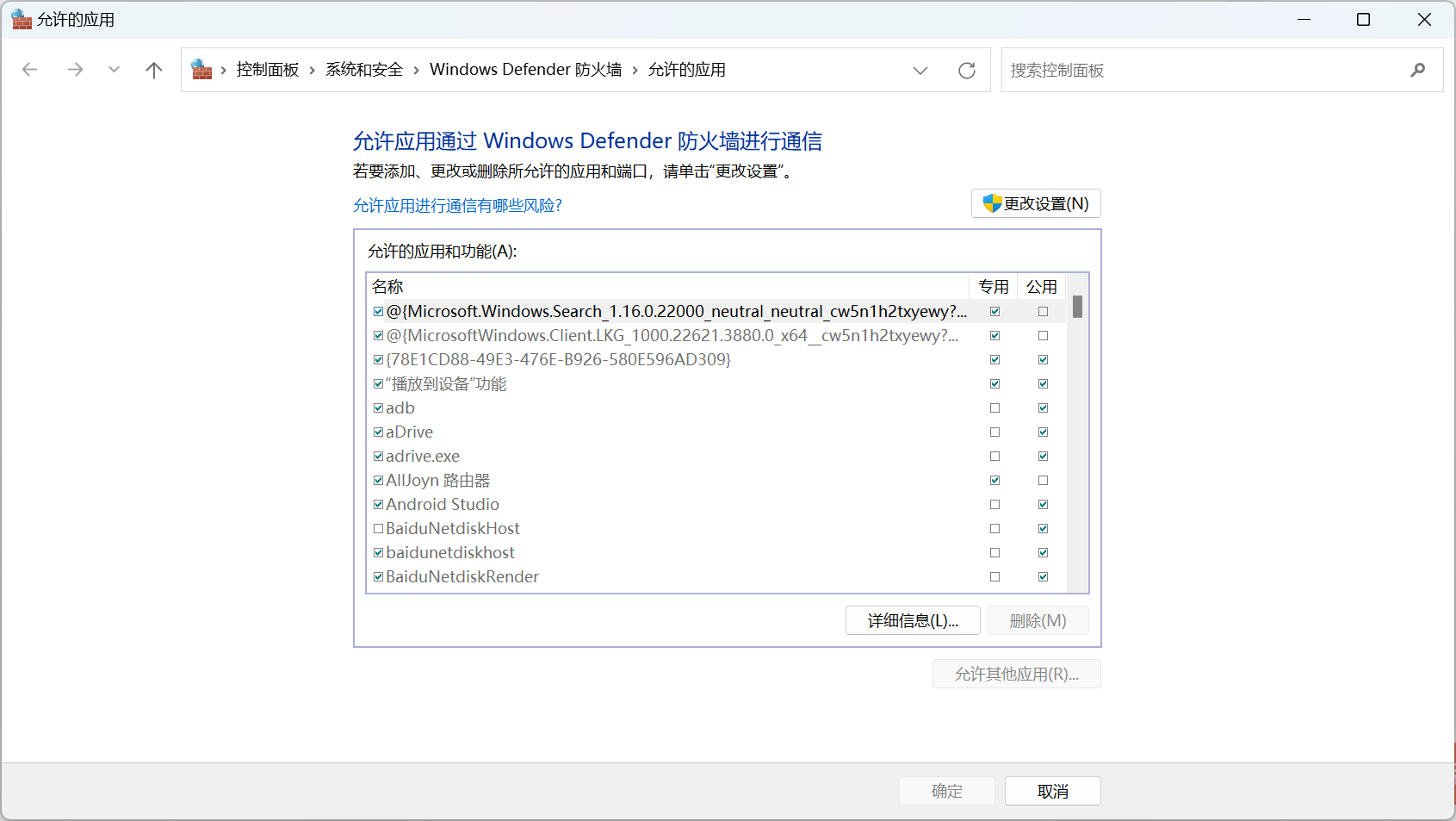
Task: Toggle 专用 checkbox for adb
Action: 994,408
